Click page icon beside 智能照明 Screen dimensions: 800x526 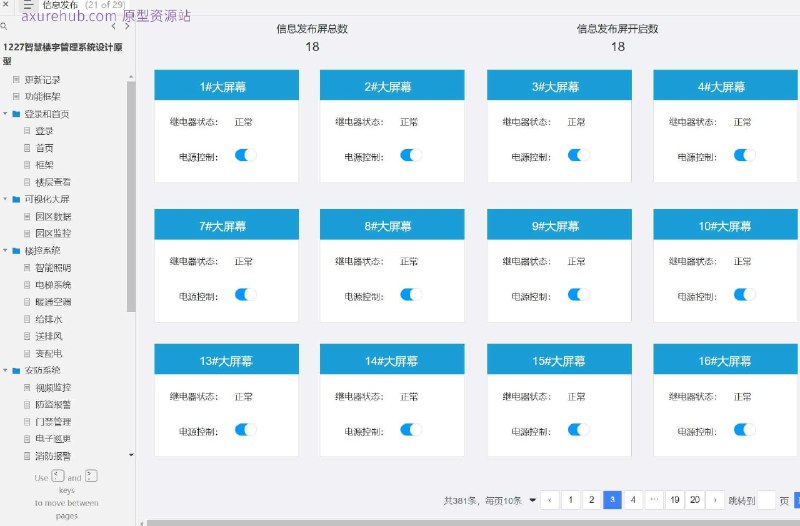(27, 267)
